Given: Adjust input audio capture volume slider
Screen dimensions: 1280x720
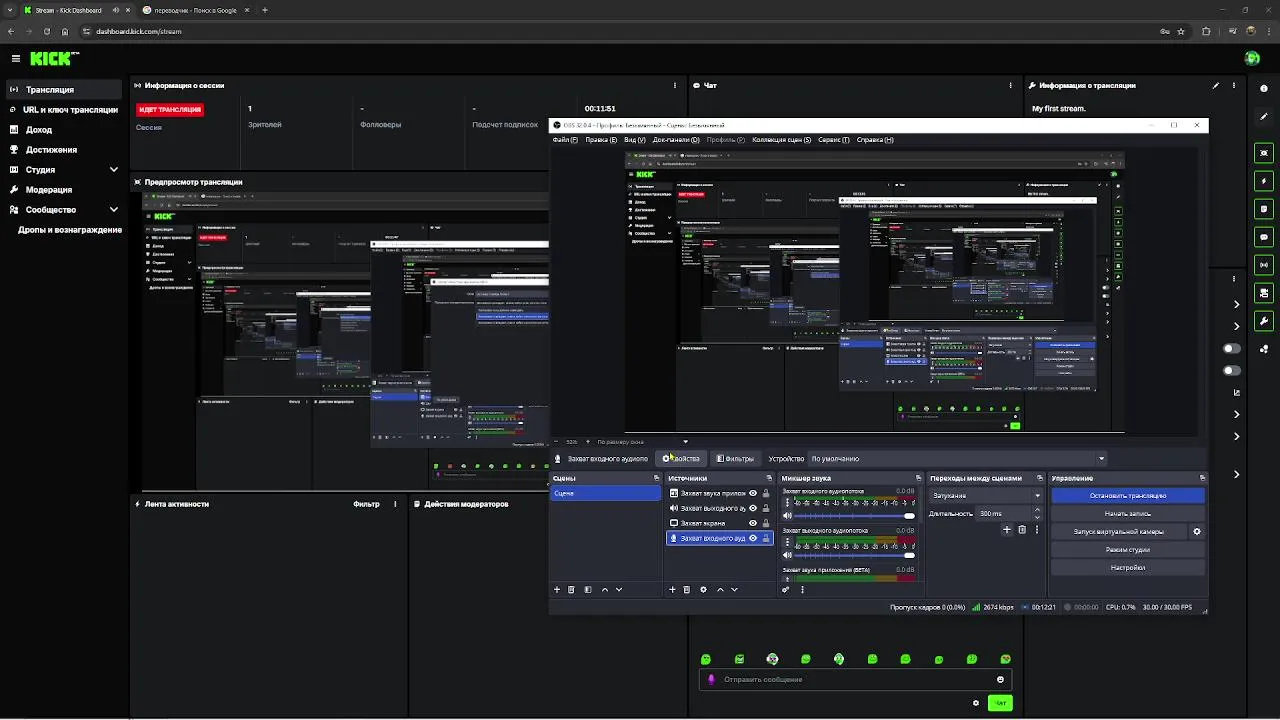Looking at the screenshot, I should (854, 516).
